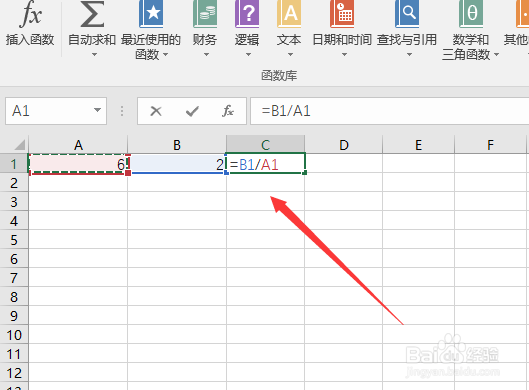This screenshot has width=529, height=390.
Task: Select row 6 header
Action: point(14,259)
